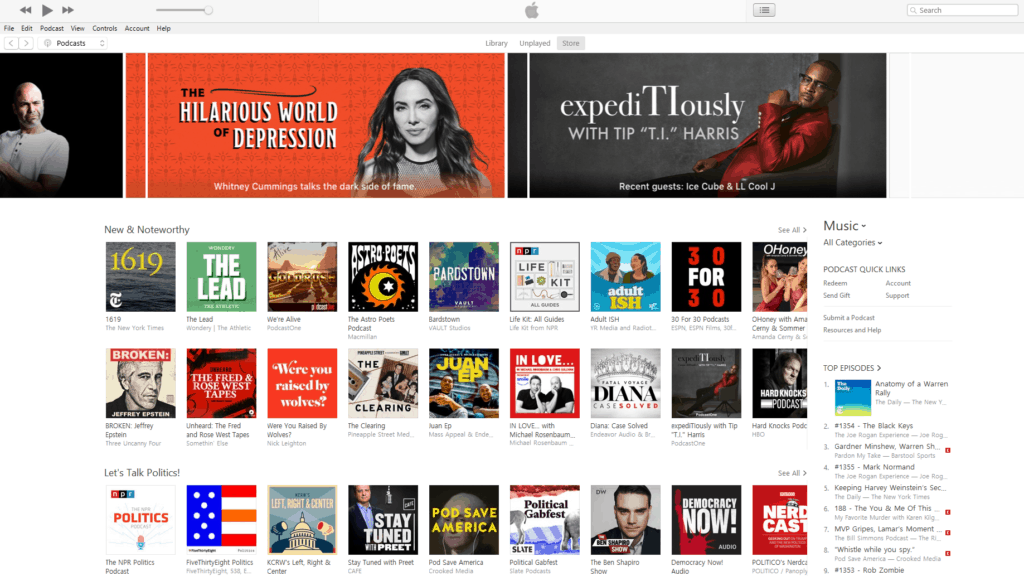This screenshot has height=576, width=1024.
Task: Expand the Music store dropdown
Action: (x=844, y=226)
